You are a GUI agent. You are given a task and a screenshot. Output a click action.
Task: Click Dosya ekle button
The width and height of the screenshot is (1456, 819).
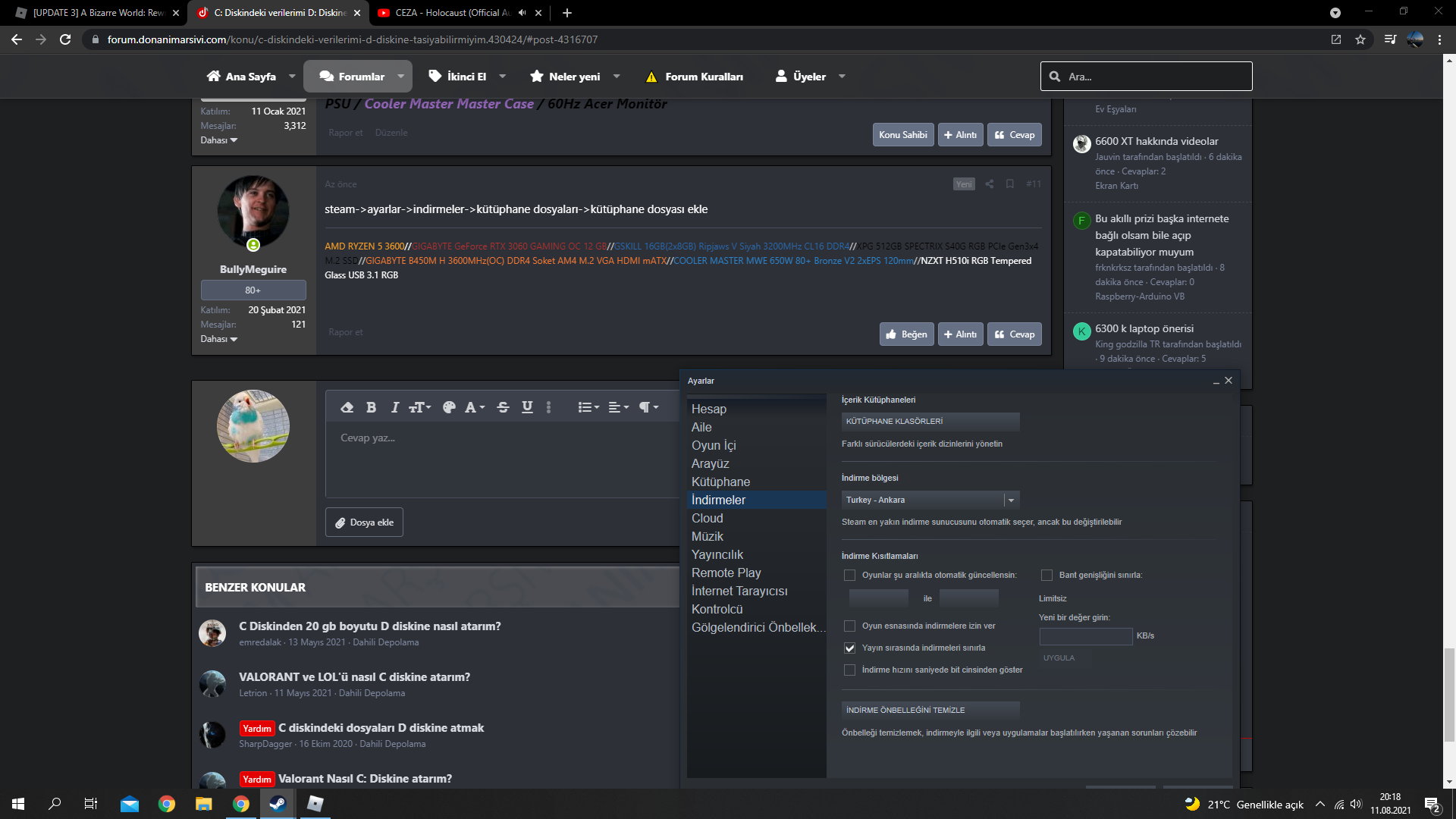364,522
